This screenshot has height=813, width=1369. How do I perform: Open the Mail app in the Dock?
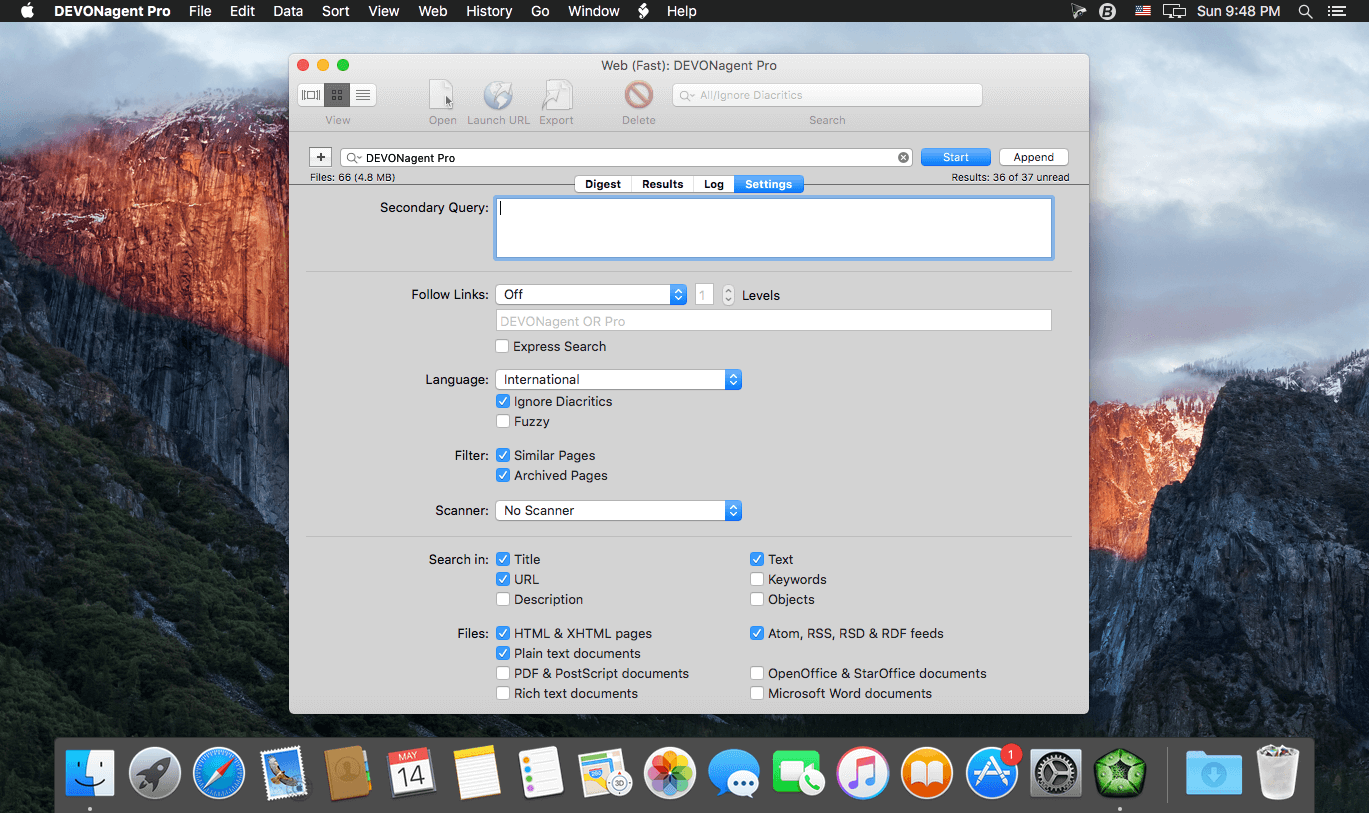tap(283, 773)
